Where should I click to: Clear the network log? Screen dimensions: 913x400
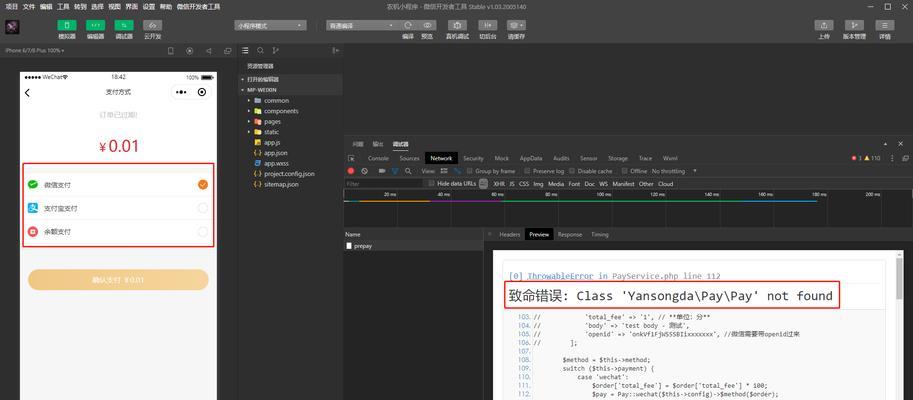tap(365, 171)
